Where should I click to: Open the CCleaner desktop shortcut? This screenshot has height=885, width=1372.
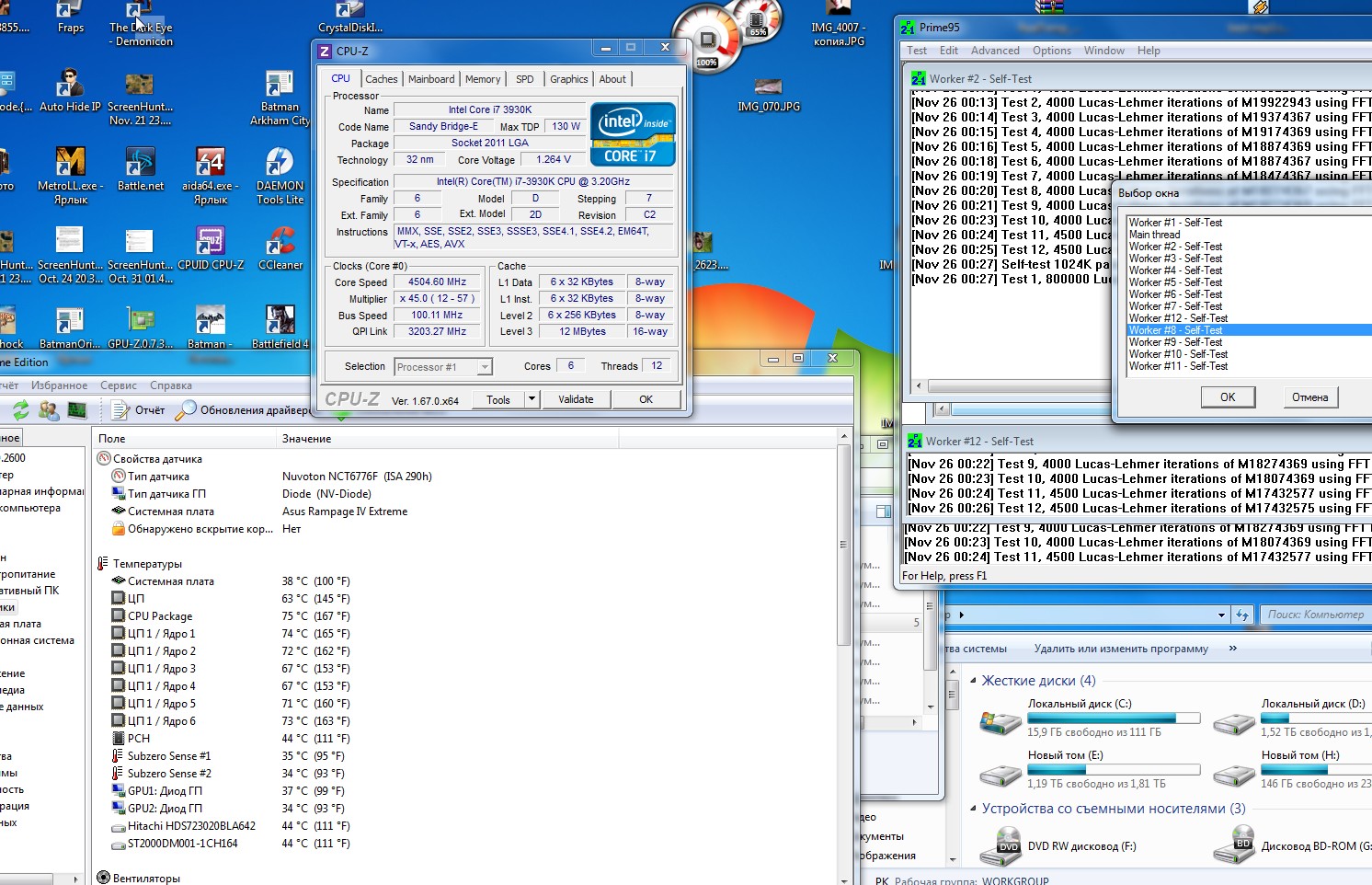(280, 243)
